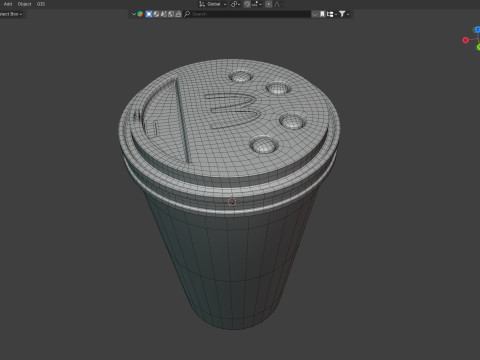Expand chevron before the multicolored sphere icon
The height and width of the screenshot is (360, 480).
pyautogui.click(x=134, y=14)
